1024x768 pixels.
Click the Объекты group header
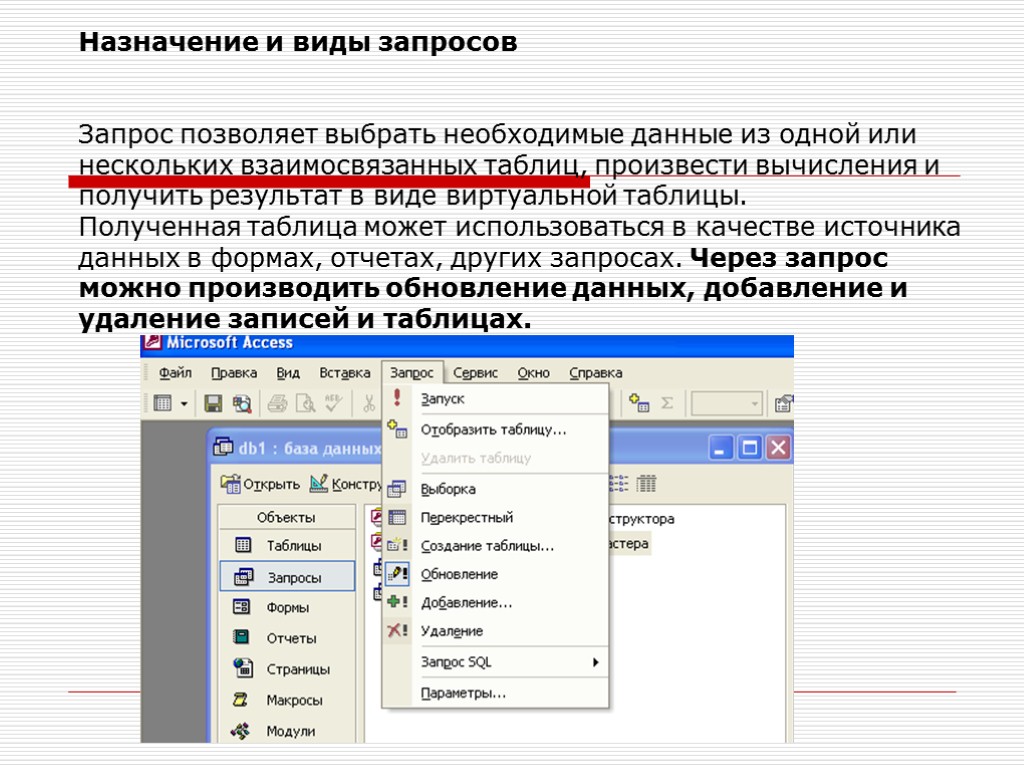286,517
